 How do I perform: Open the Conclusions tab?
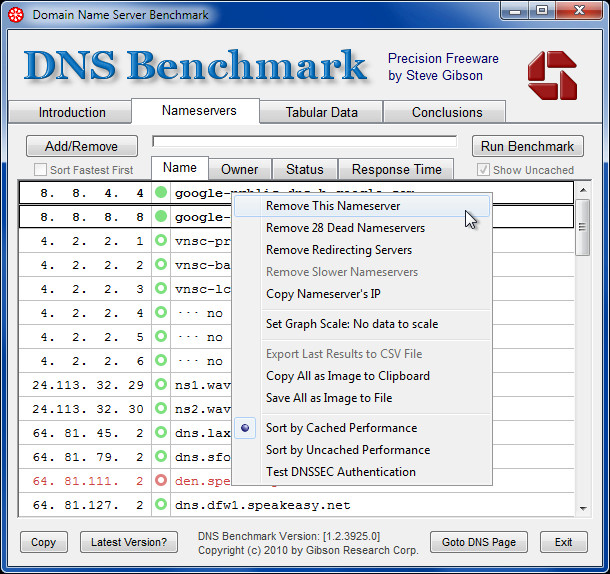[445, 112]
